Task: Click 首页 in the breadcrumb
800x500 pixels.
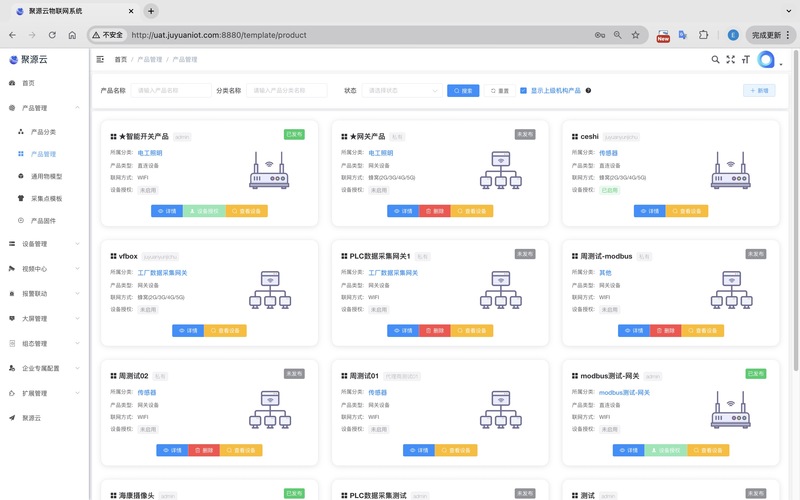Action: pos(120,60)
